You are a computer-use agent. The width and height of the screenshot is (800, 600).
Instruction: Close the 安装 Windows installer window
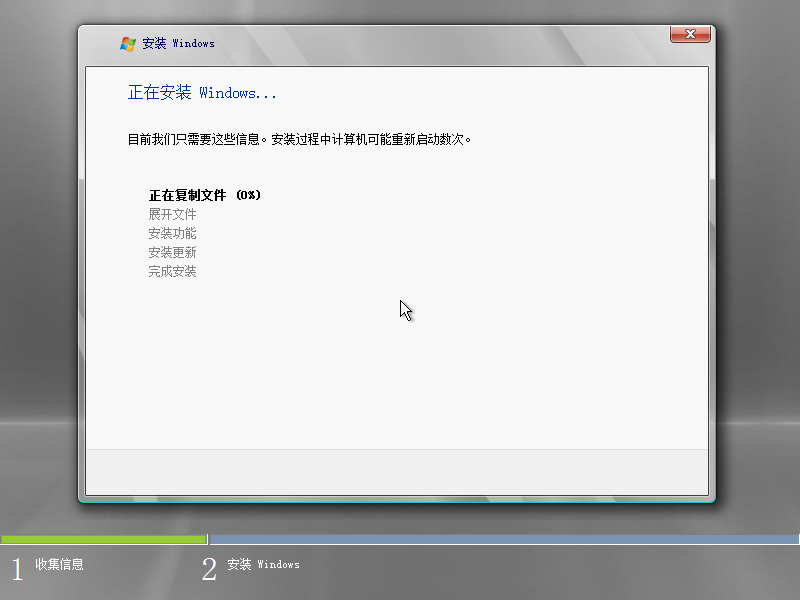(689, 34)
